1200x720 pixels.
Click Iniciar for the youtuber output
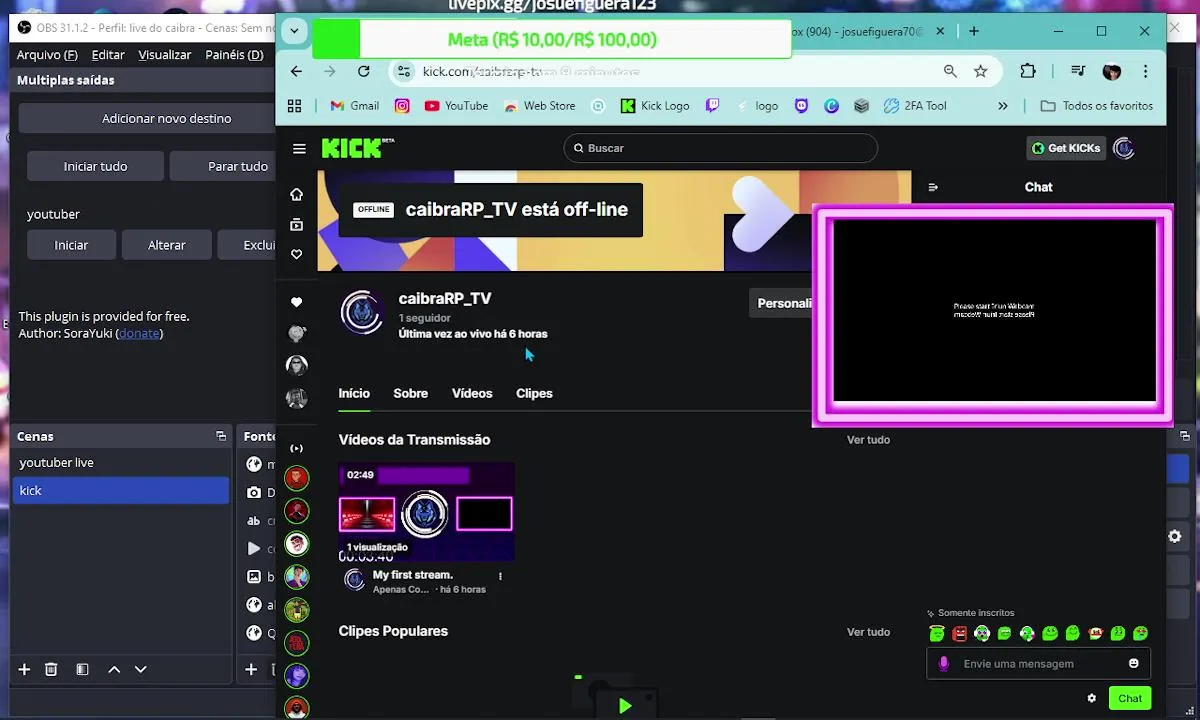pos(71,245)
